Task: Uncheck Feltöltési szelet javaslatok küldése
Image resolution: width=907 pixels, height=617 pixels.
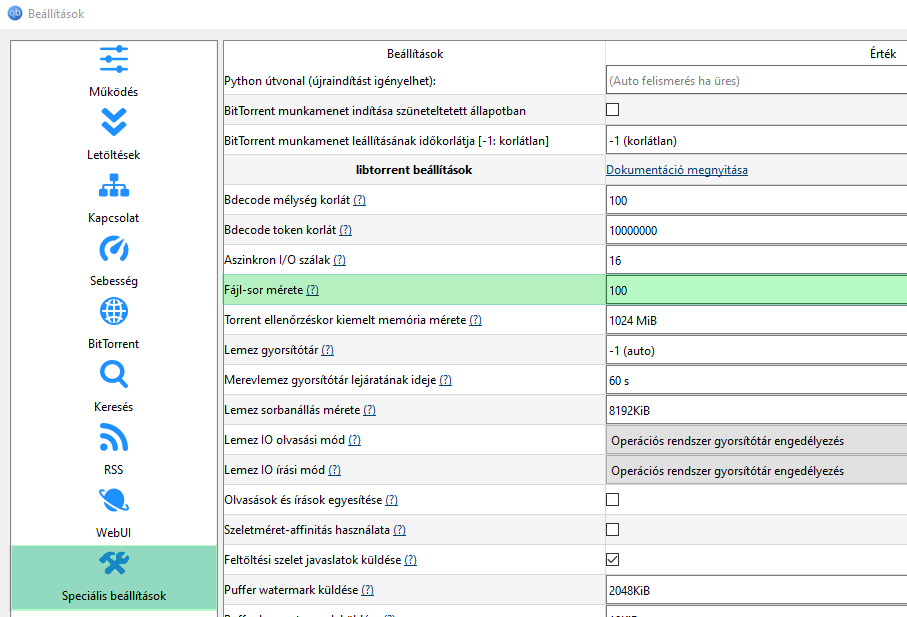Action: [613, 560]
